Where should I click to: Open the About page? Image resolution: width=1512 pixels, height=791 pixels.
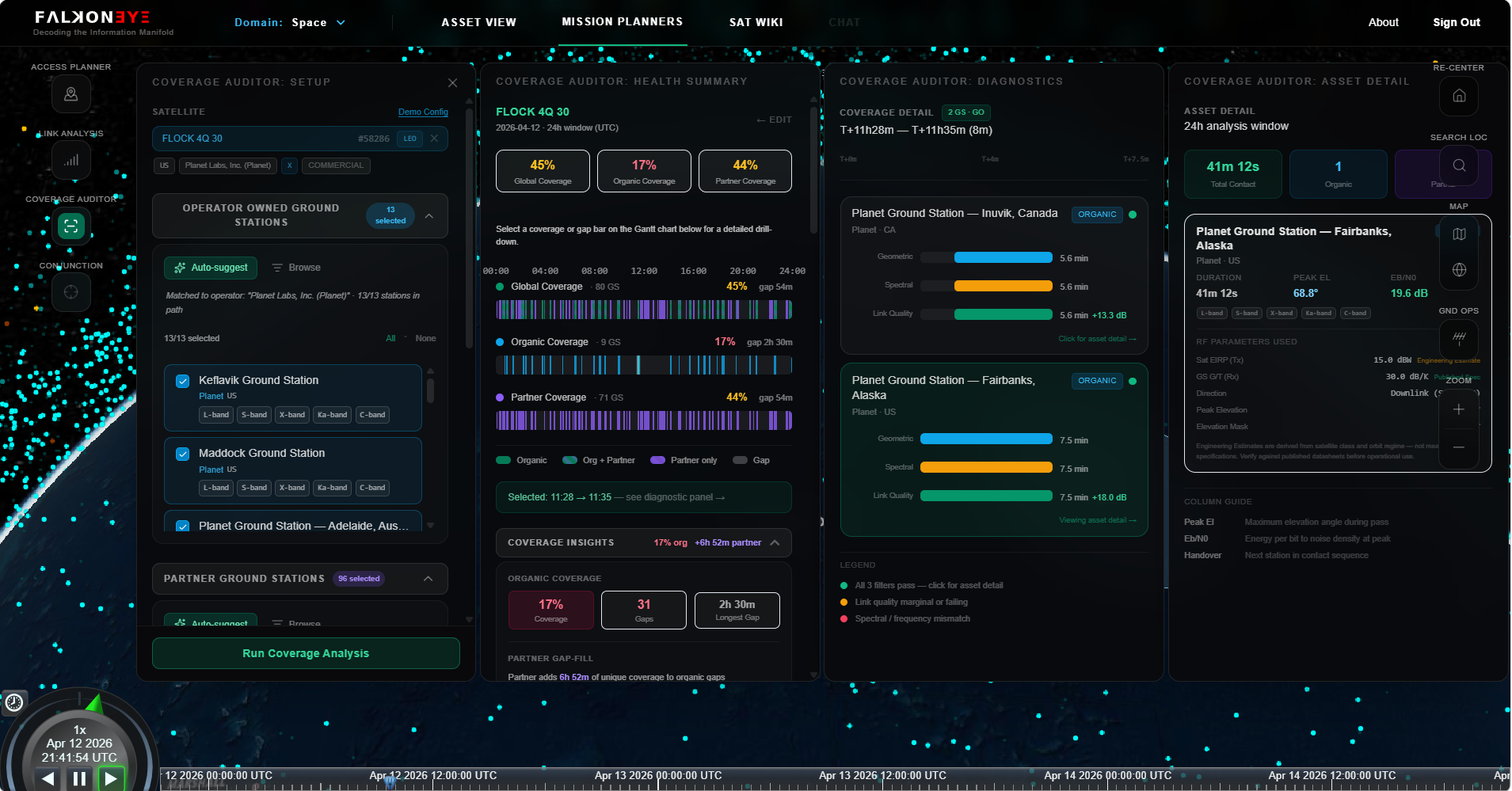[1384, 22]
